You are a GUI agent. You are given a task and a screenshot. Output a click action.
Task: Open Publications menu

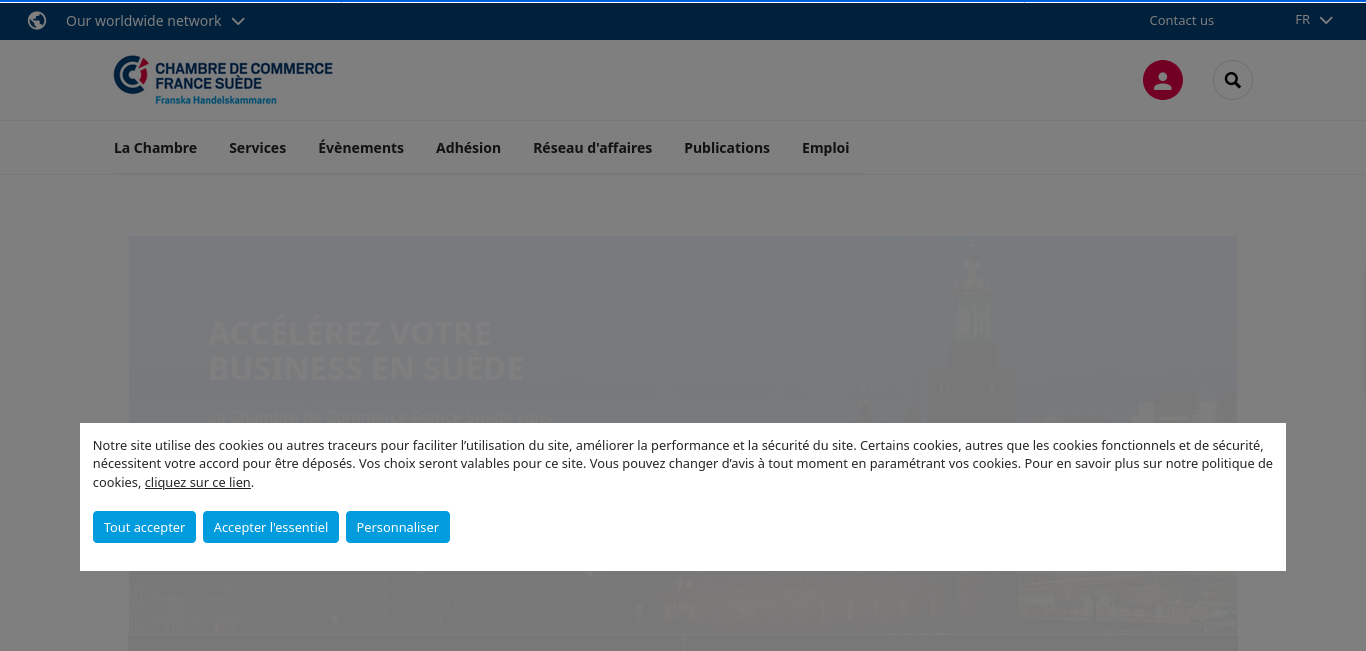[x=727, y=148]
